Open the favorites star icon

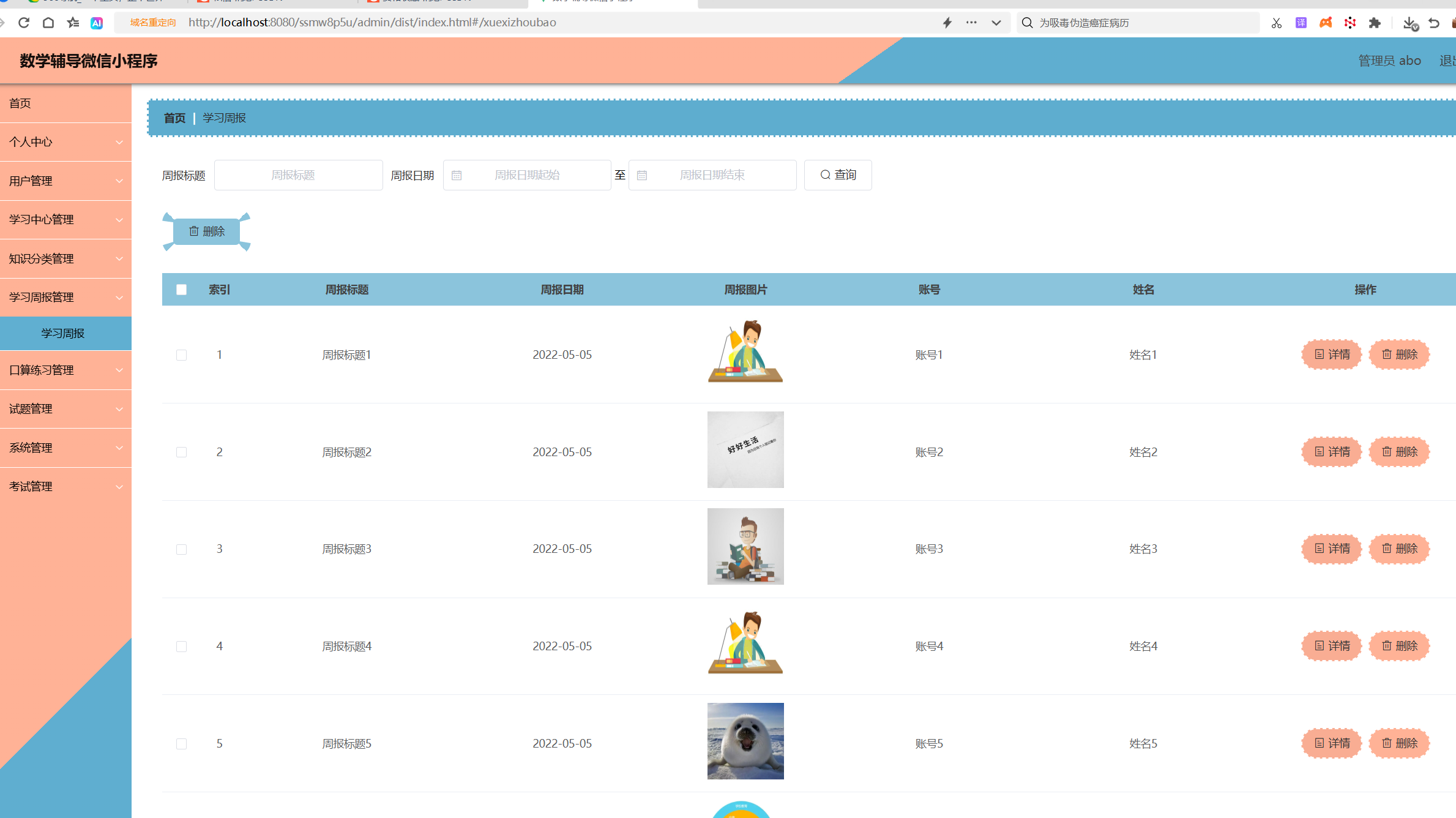[73, 23]
